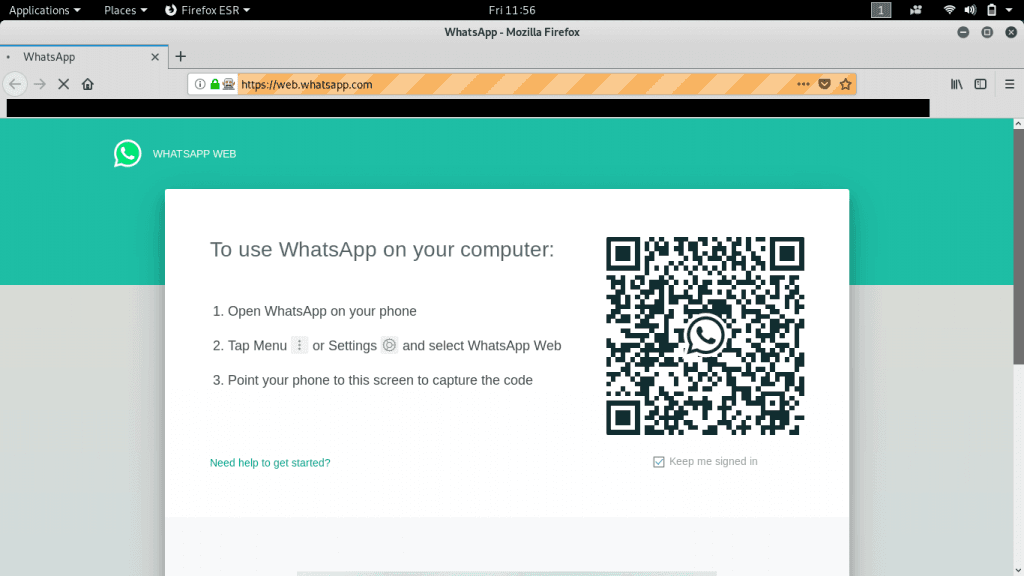Click the WhatsApp logo in page header
Screen dimensions: 1024x576
tap(128, 153)
